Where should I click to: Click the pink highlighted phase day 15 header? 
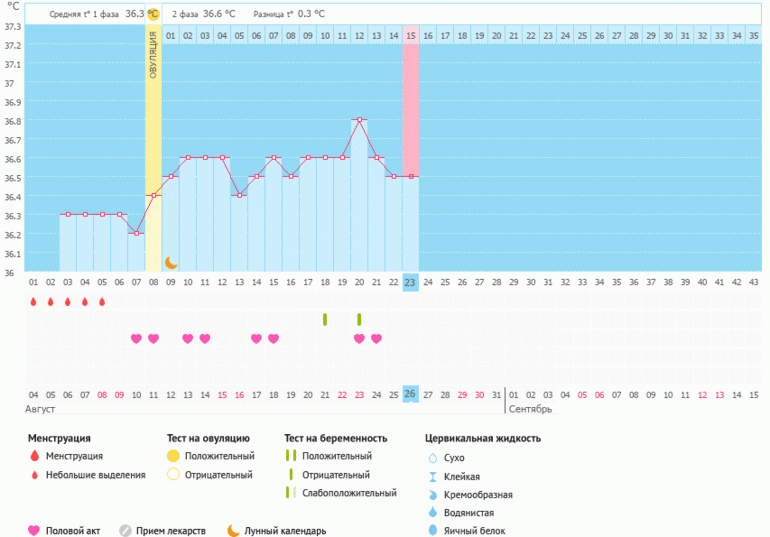pos(411,36)
